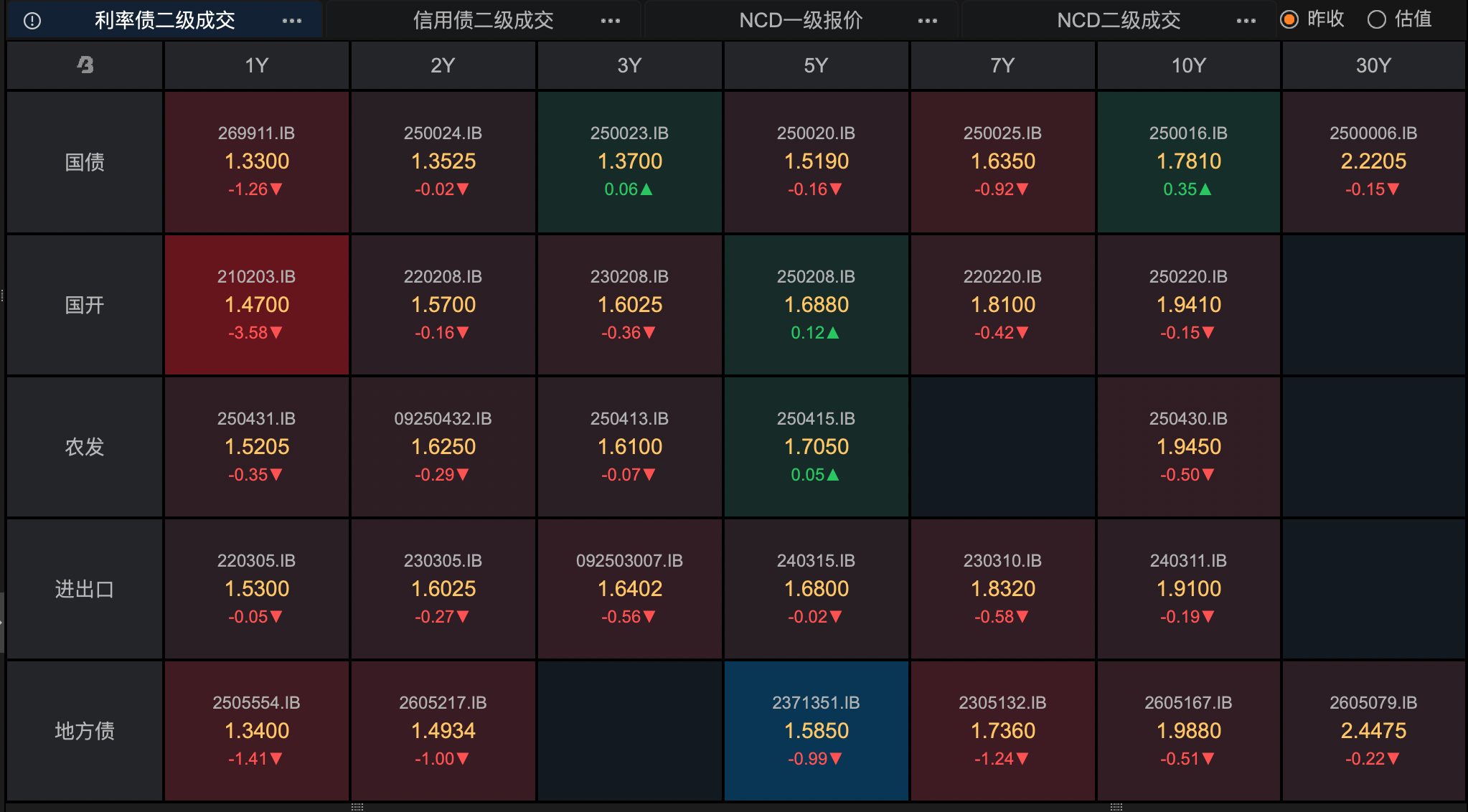Click the logo icon in the header corner cell
The width and height of the screenshot is (1468, 812).
click(x=85, y=65)
